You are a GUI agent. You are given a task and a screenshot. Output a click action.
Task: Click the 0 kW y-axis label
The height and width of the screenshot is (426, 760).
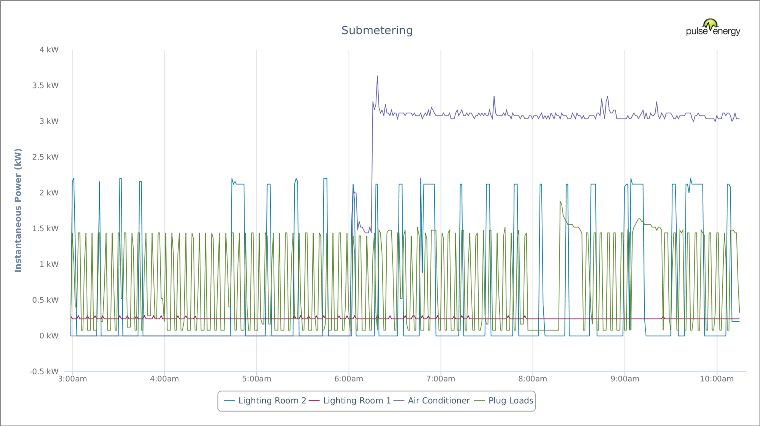pos(49,335)
